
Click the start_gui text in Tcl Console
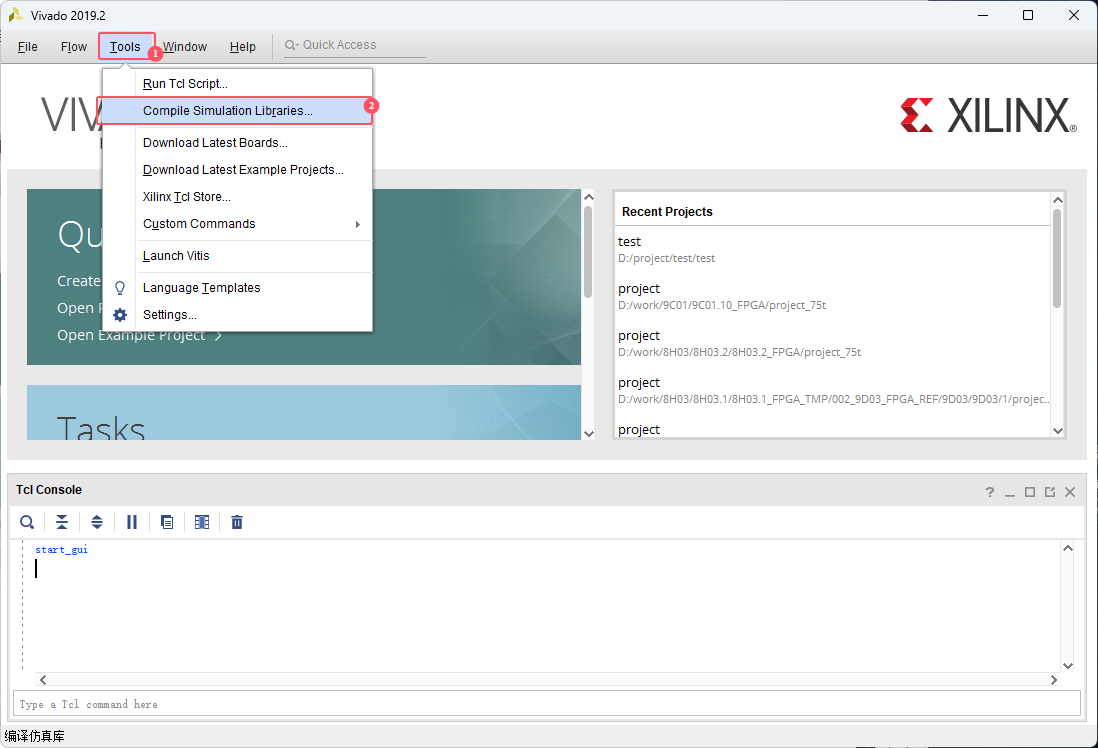click(62, 550)
